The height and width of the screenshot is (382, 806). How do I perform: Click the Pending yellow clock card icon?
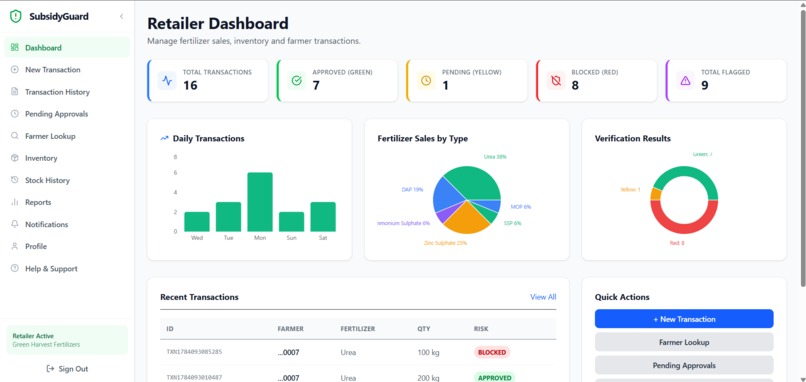[426, 81]
